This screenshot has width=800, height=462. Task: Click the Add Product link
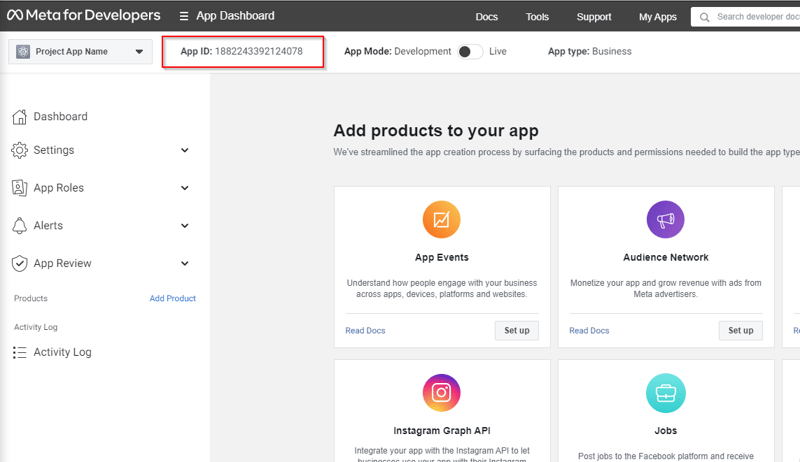[x=172, y=298]
